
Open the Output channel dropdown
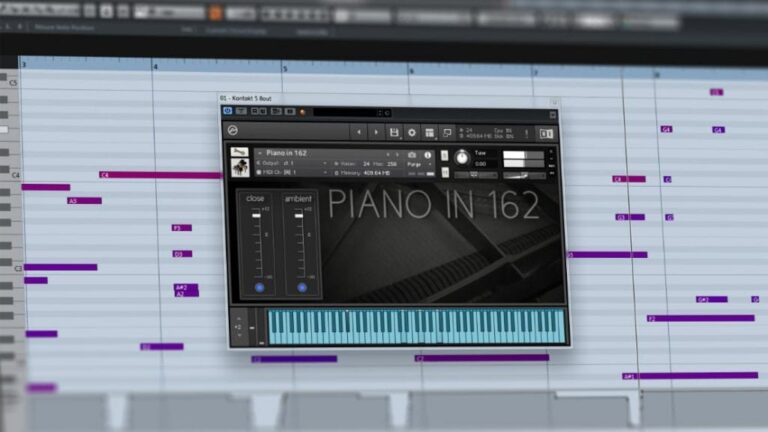(292, 163)
